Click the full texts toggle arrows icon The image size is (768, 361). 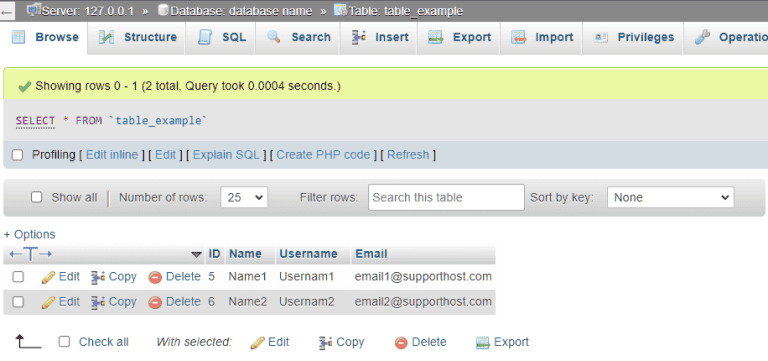tap(30, 254)
